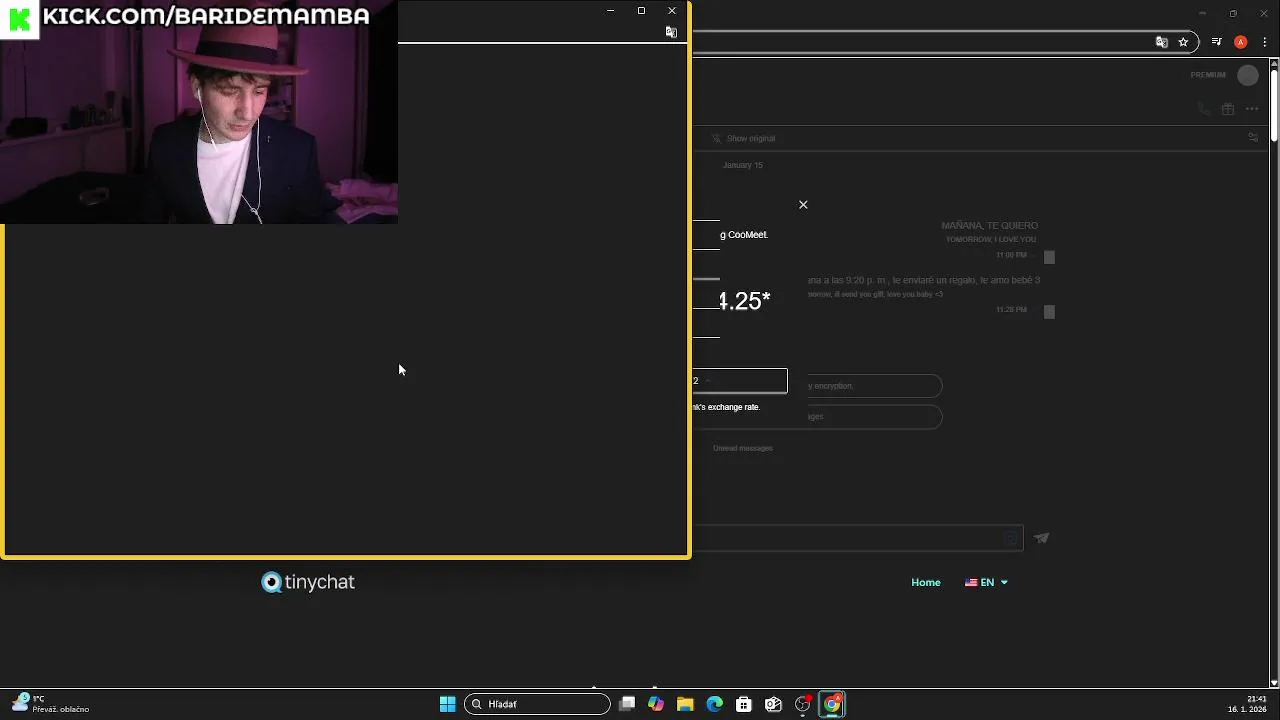Click the translate icon in the front popup window
The image size is (1280, 720).
[x=671, y=32]
